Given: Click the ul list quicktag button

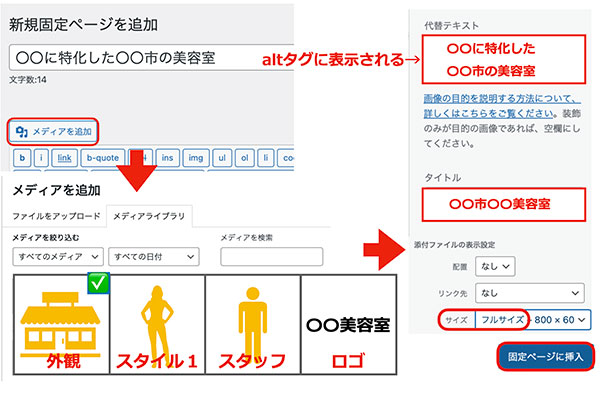Looking at the screenshot, I should (224, 158).
